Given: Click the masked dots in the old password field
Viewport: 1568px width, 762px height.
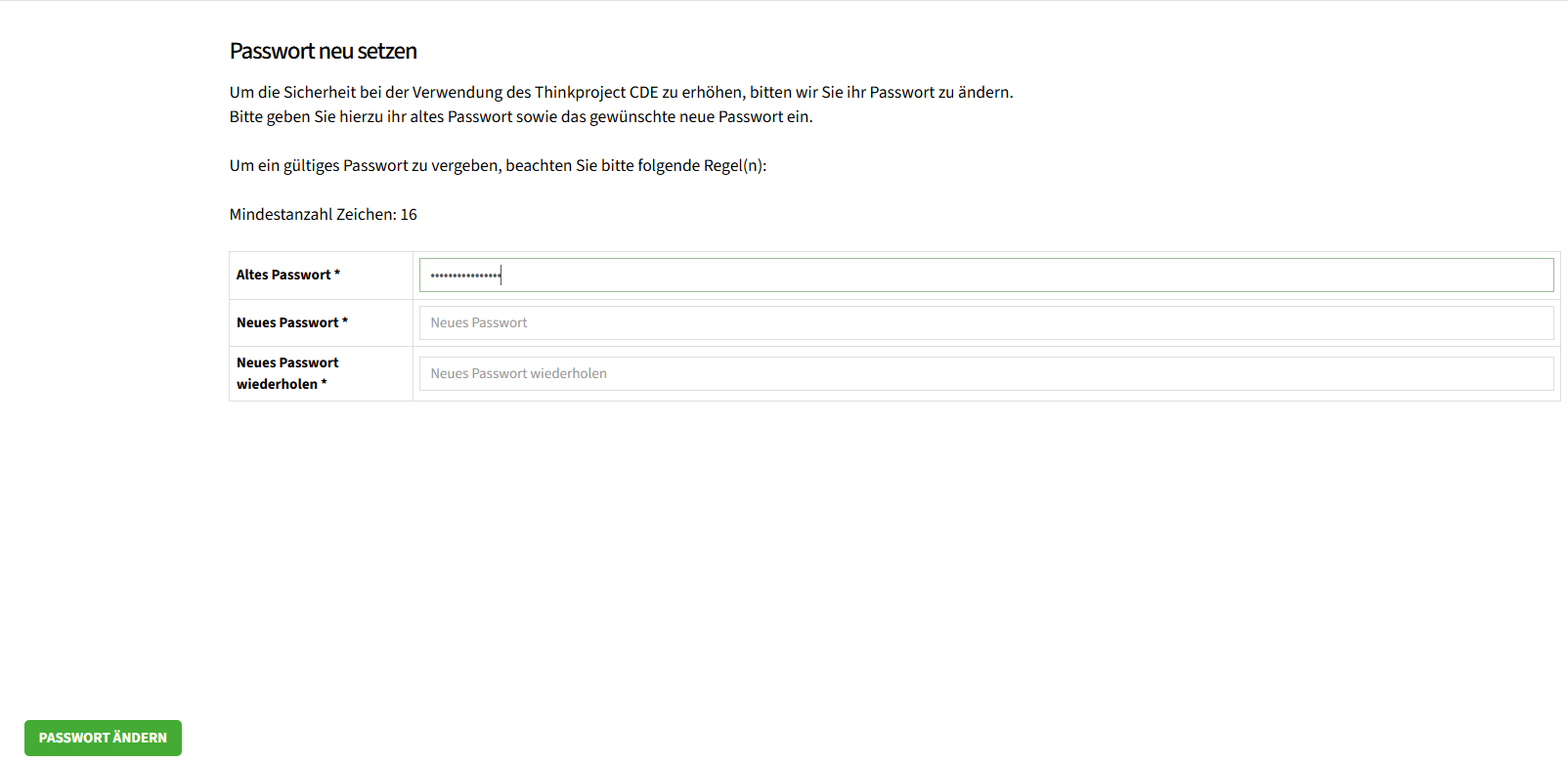Looking at the screenshot, I should pyautogui.click(x=465, y=275).
